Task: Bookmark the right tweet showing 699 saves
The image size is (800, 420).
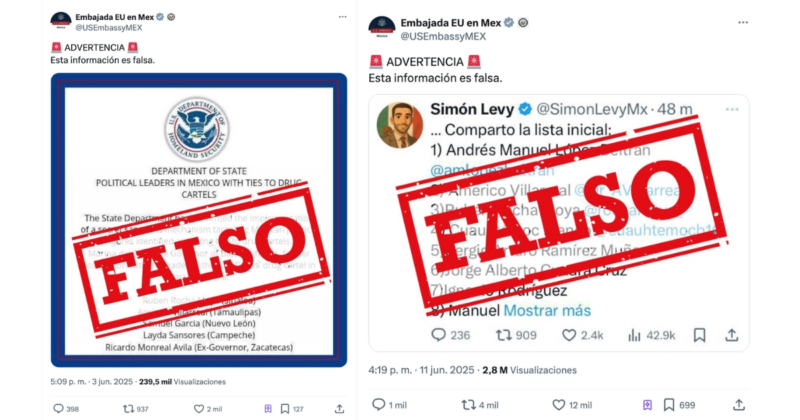Action: click(x=668, y=405)
